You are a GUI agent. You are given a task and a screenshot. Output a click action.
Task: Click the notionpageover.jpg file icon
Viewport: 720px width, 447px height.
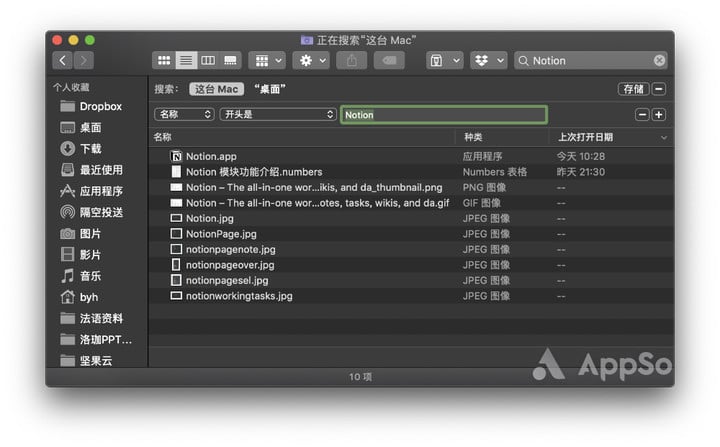coord(176,265)
